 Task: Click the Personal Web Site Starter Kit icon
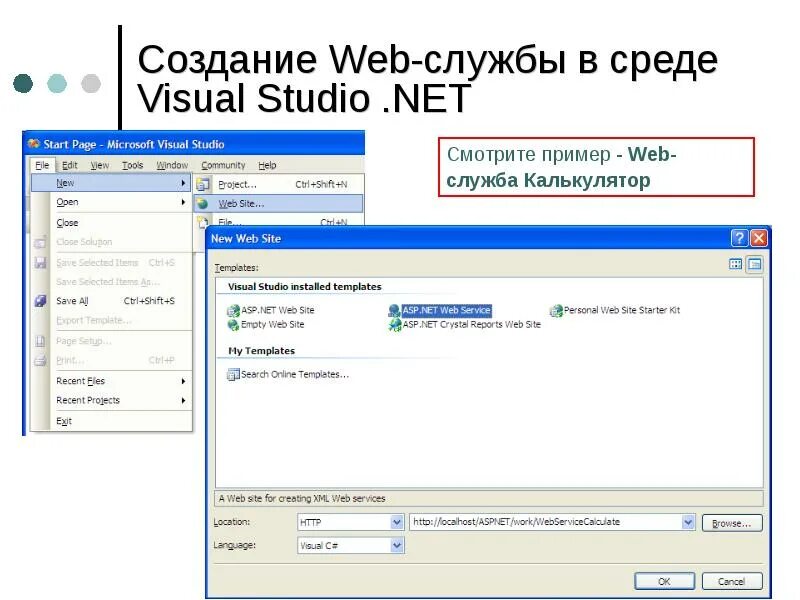pyautogui.click(x=556, y=310)
